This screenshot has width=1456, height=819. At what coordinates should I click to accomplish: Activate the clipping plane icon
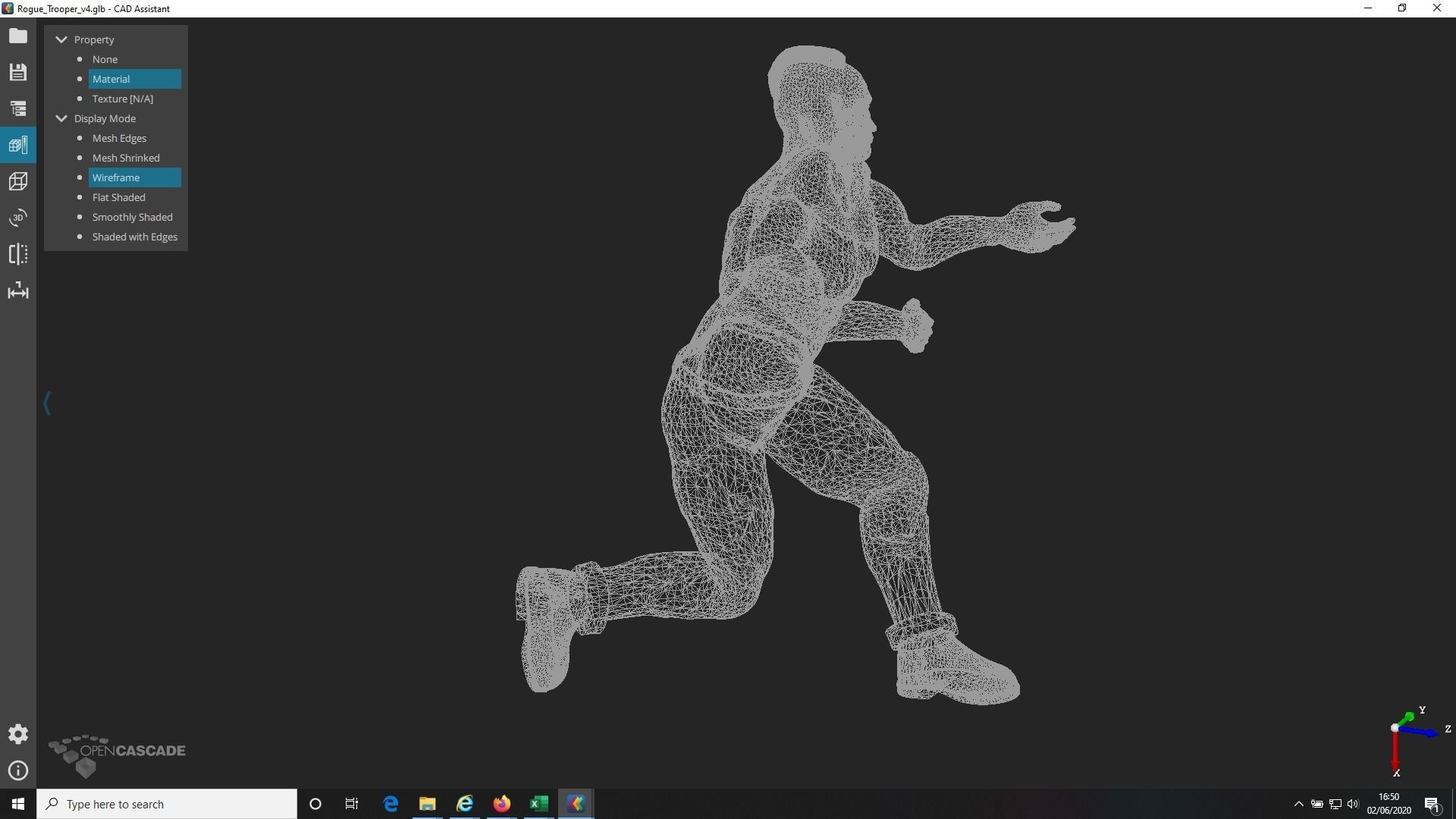click(18, 254)
